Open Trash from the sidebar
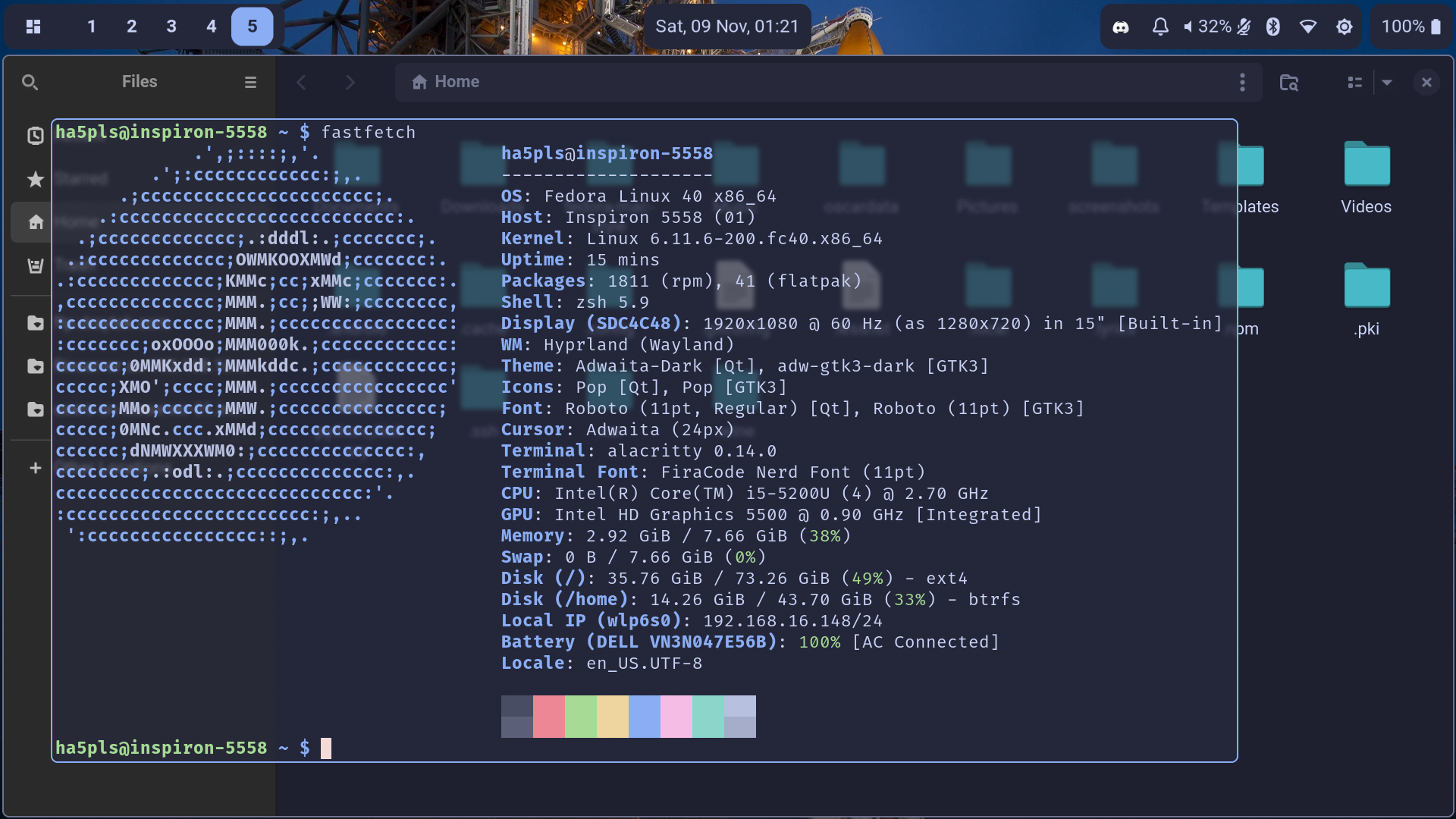1456x819 pixels. [35, 265]
